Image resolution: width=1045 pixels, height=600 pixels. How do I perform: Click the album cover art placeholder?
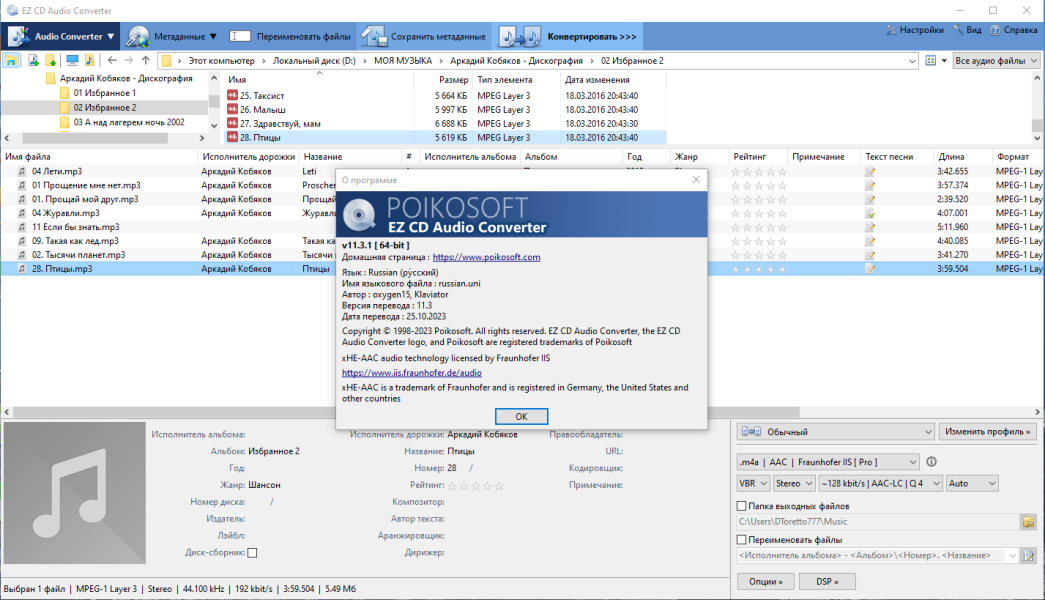click(x=75, y=493)
